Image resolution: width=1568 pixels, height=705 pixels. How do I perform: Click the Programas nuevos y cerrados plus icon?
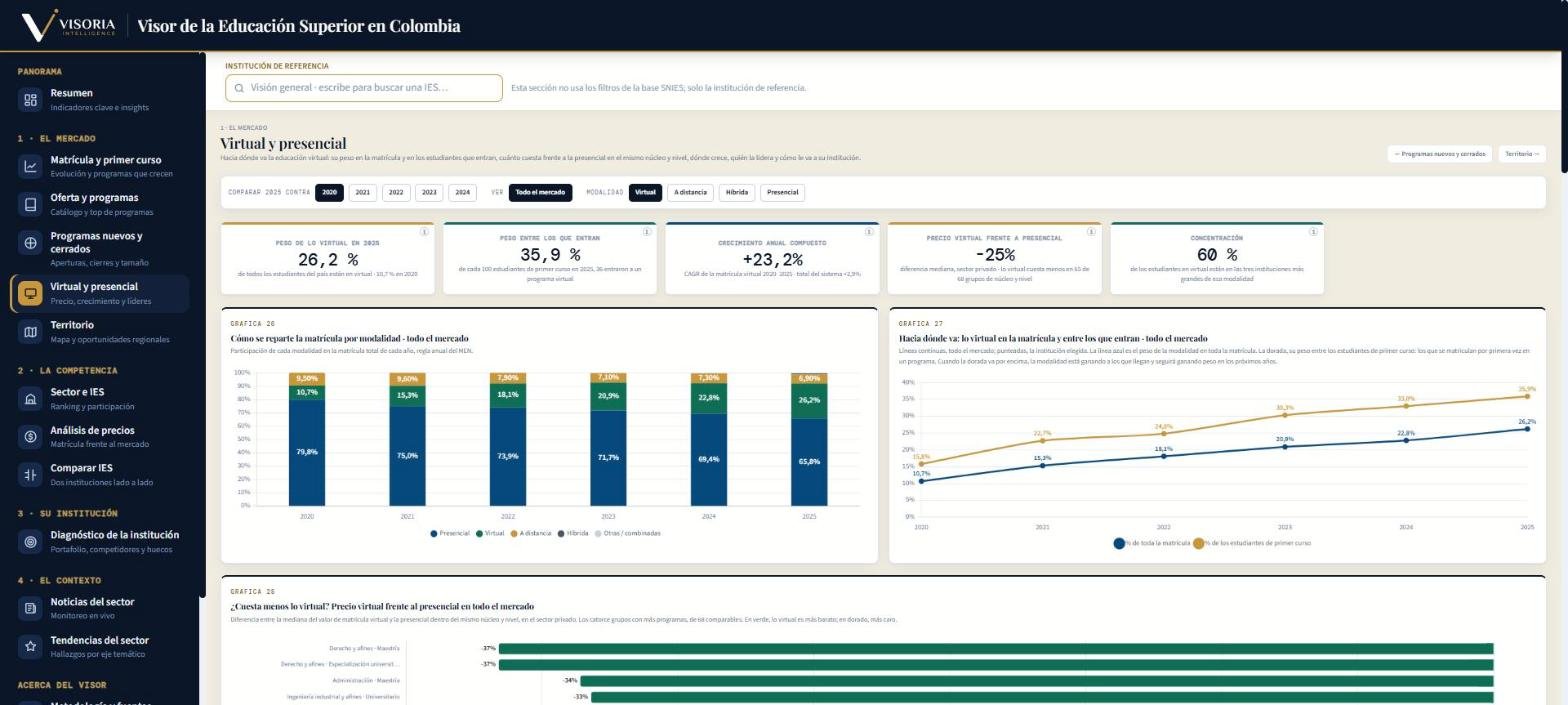click(x=30, y=242)
